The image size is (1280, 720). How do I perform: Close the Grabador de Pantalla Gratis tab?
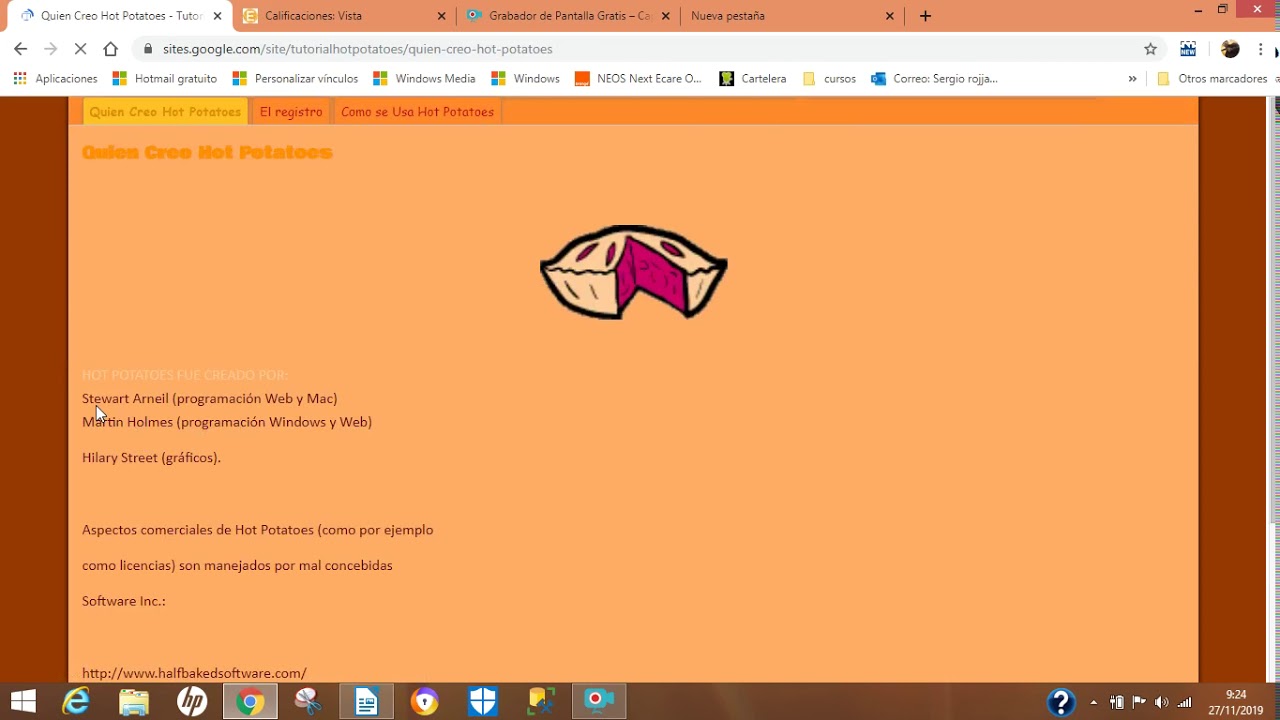pyautogui.click(x=665, y=16)
